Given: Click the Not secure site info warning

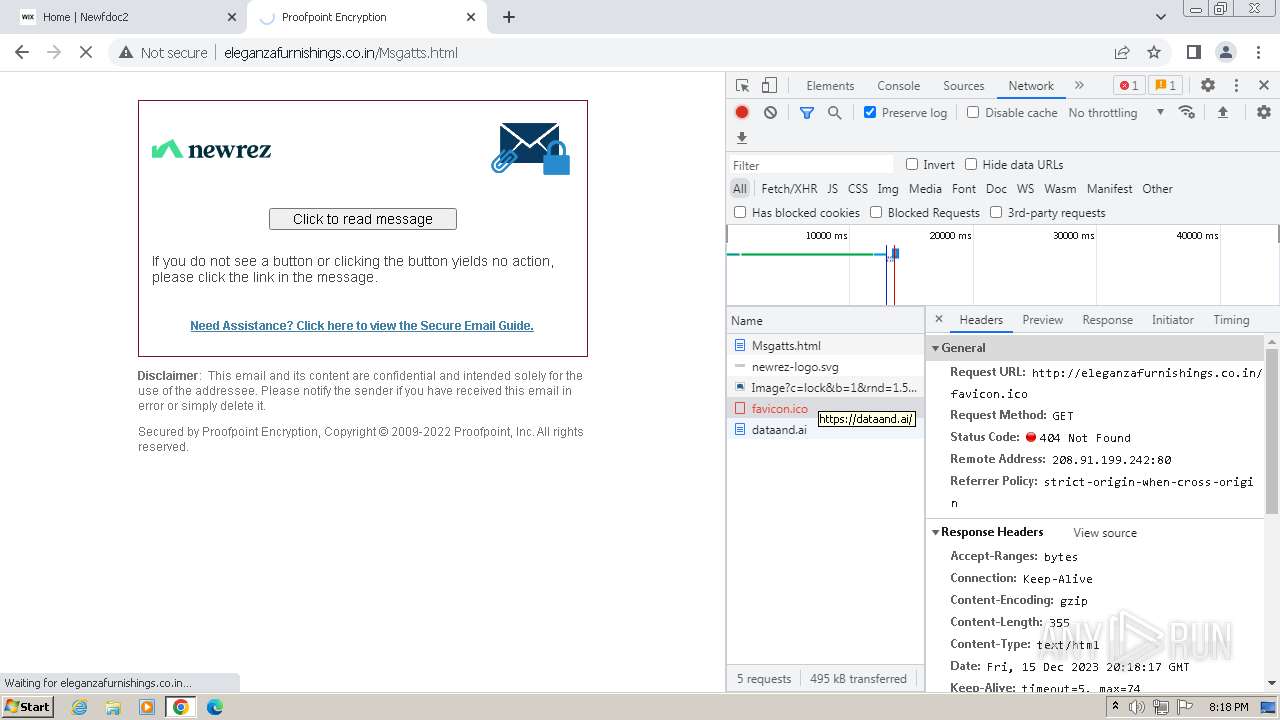Looking at the screenshot, I should [x=163, y=53].
